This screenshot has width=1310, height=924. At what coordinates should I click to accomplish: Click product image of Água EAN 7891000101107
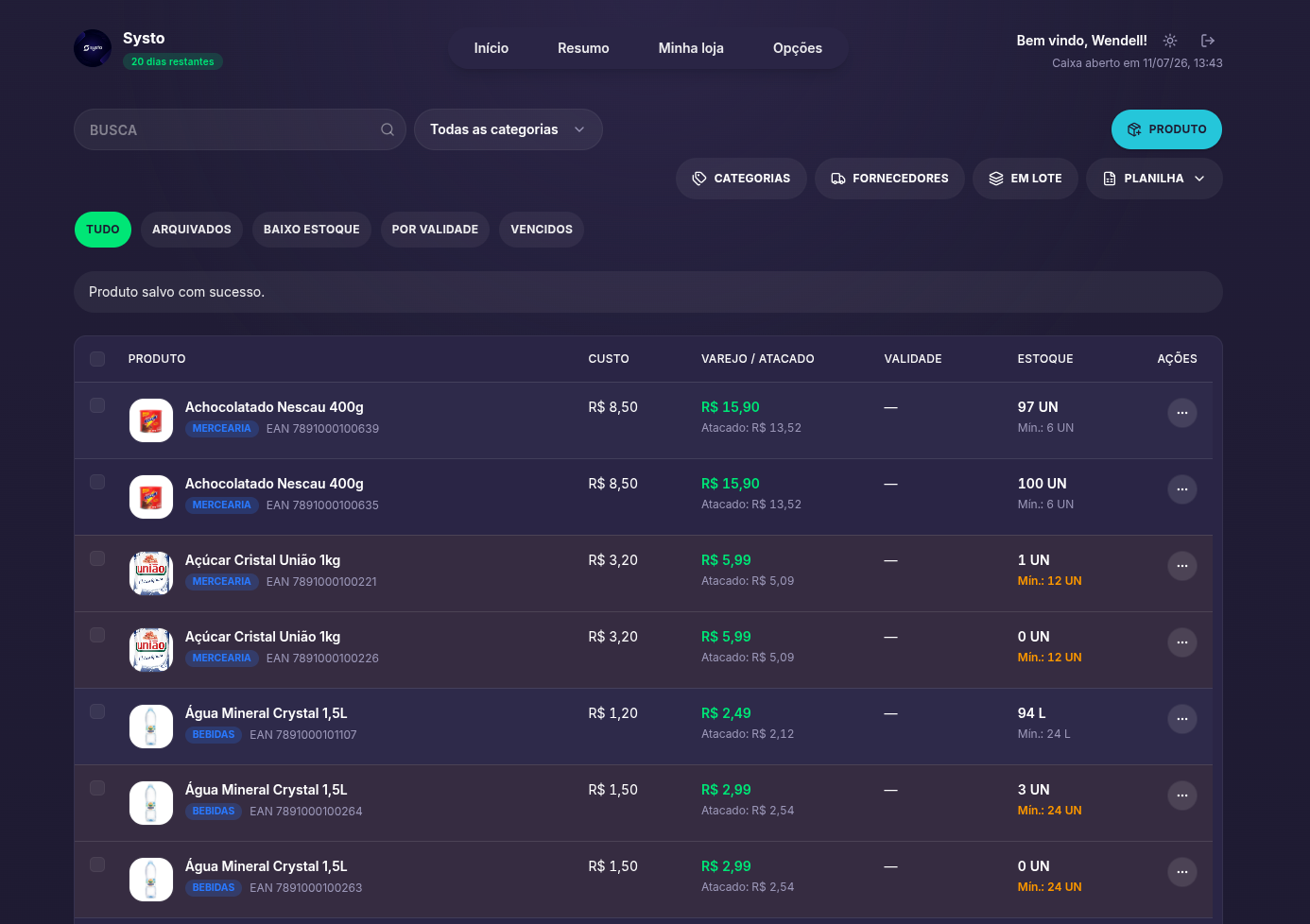[x=151, y=727]
